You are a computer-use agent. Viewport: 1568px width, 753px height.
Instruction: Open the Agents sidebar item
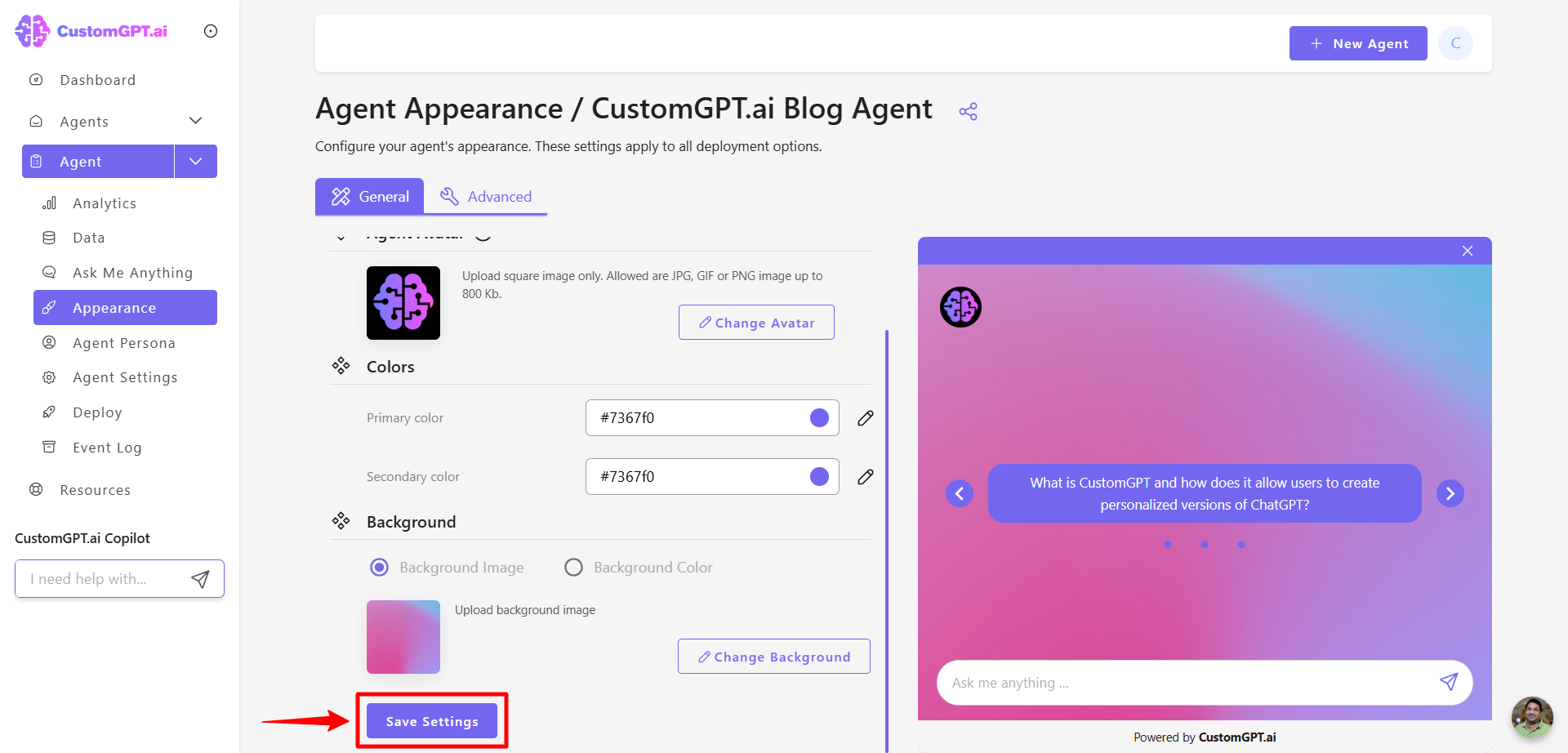click(84, 122)
